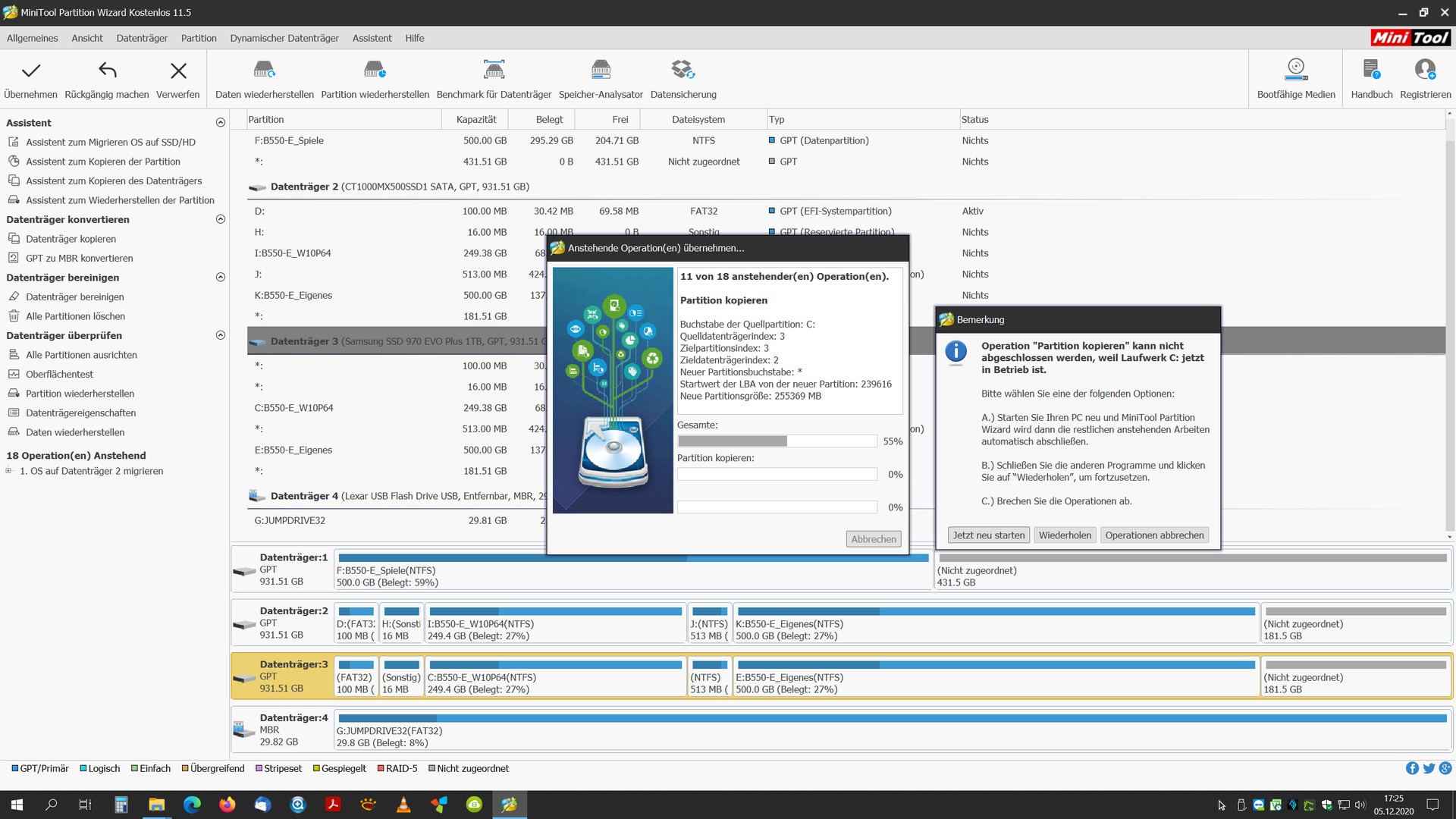Screen dimensions: 1456x819
Task: Open the Dynamischer Datenträger menu
Action: (284, 38)
